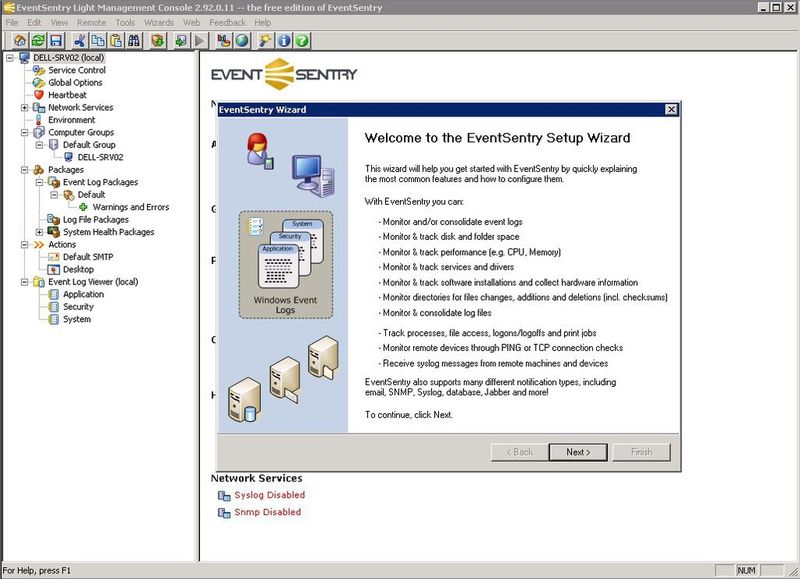Select the Warnings and Errors filter

click(x=131, y=207)
